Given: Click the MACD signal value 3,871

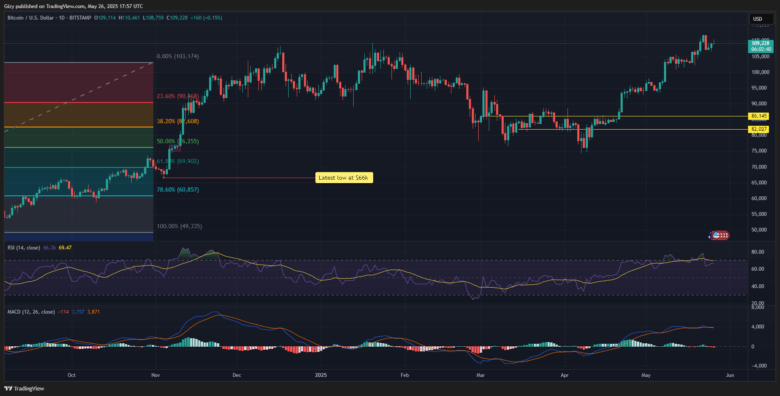Looking at the screenshot, I should point(94,312).
